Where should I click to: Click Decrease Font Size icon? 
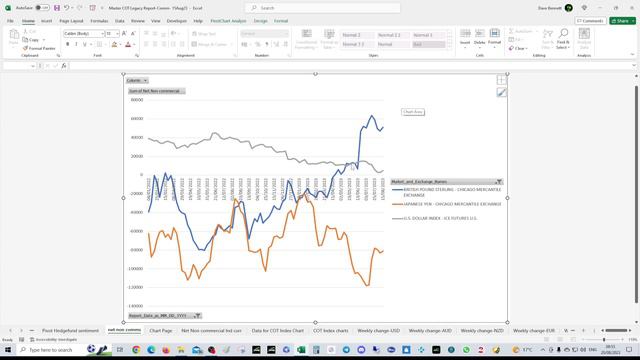click(x=133, y=33)
